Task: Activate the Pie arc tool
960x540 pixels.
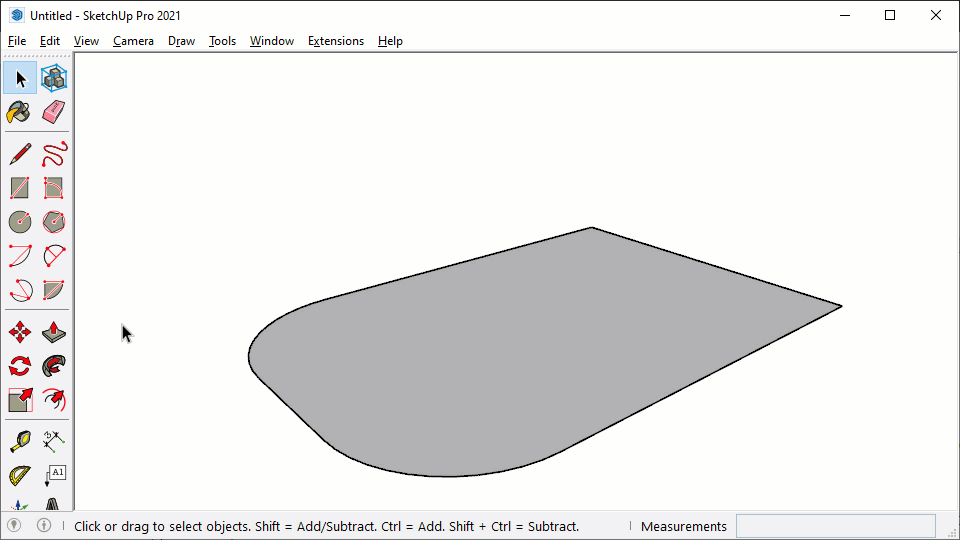Action: click(x=54, y=290)
